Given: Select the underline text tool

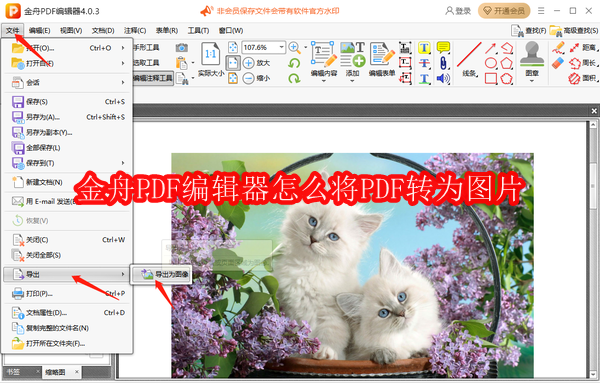Looking at the screenshot, I should click(x=424, y=79).
